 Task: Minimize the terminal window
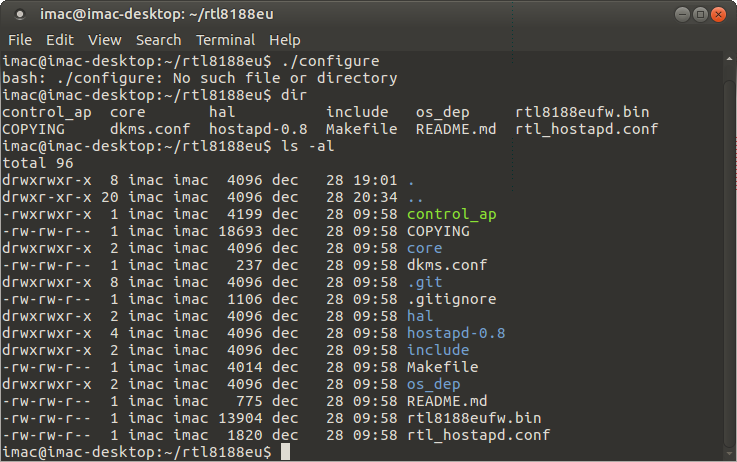(x=682, y=15)
